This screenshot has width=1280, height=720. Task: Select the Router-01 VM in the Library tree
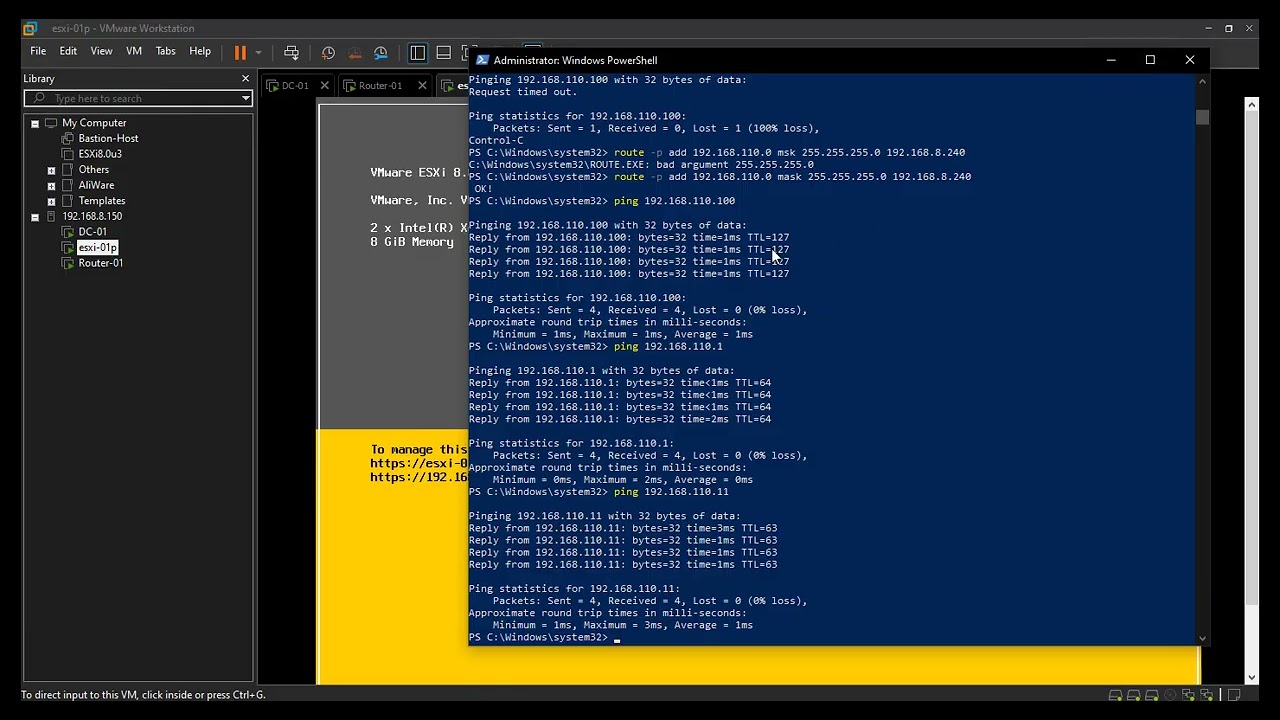(101, 263)
